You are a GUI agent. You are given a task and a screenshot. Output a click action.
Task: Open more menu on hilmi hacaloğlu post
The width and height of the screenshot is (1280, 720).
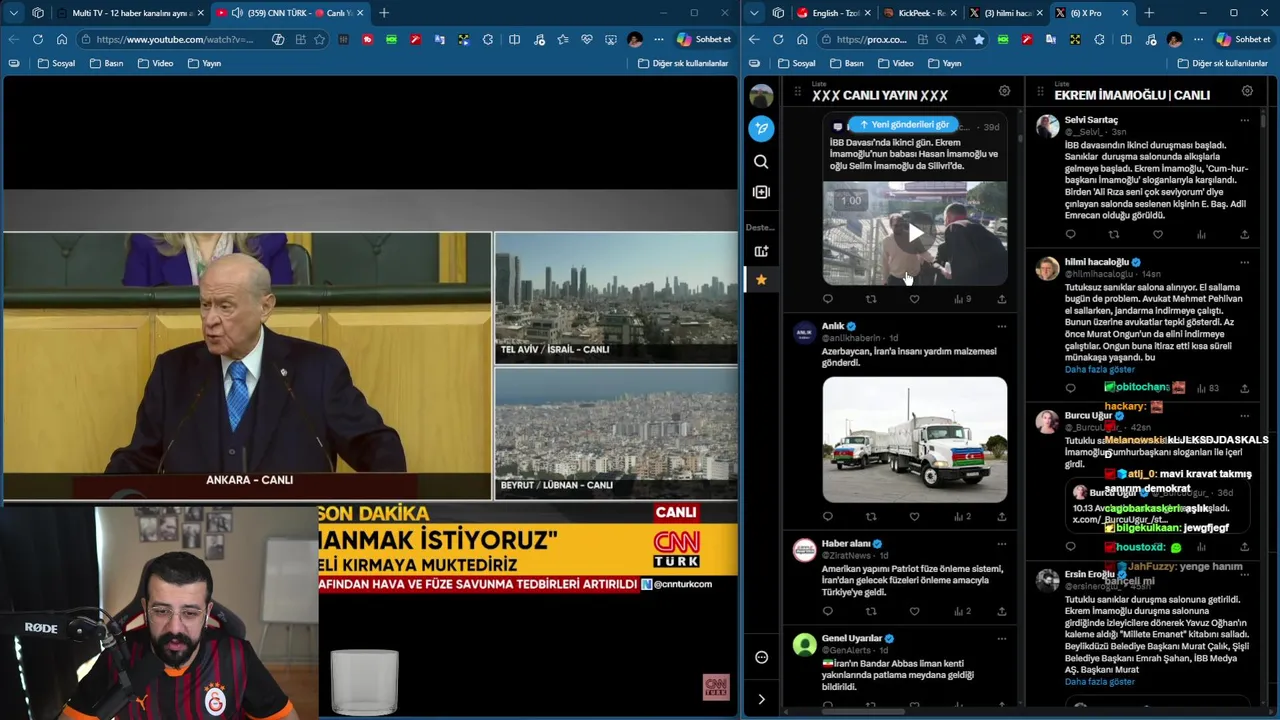1244,262
